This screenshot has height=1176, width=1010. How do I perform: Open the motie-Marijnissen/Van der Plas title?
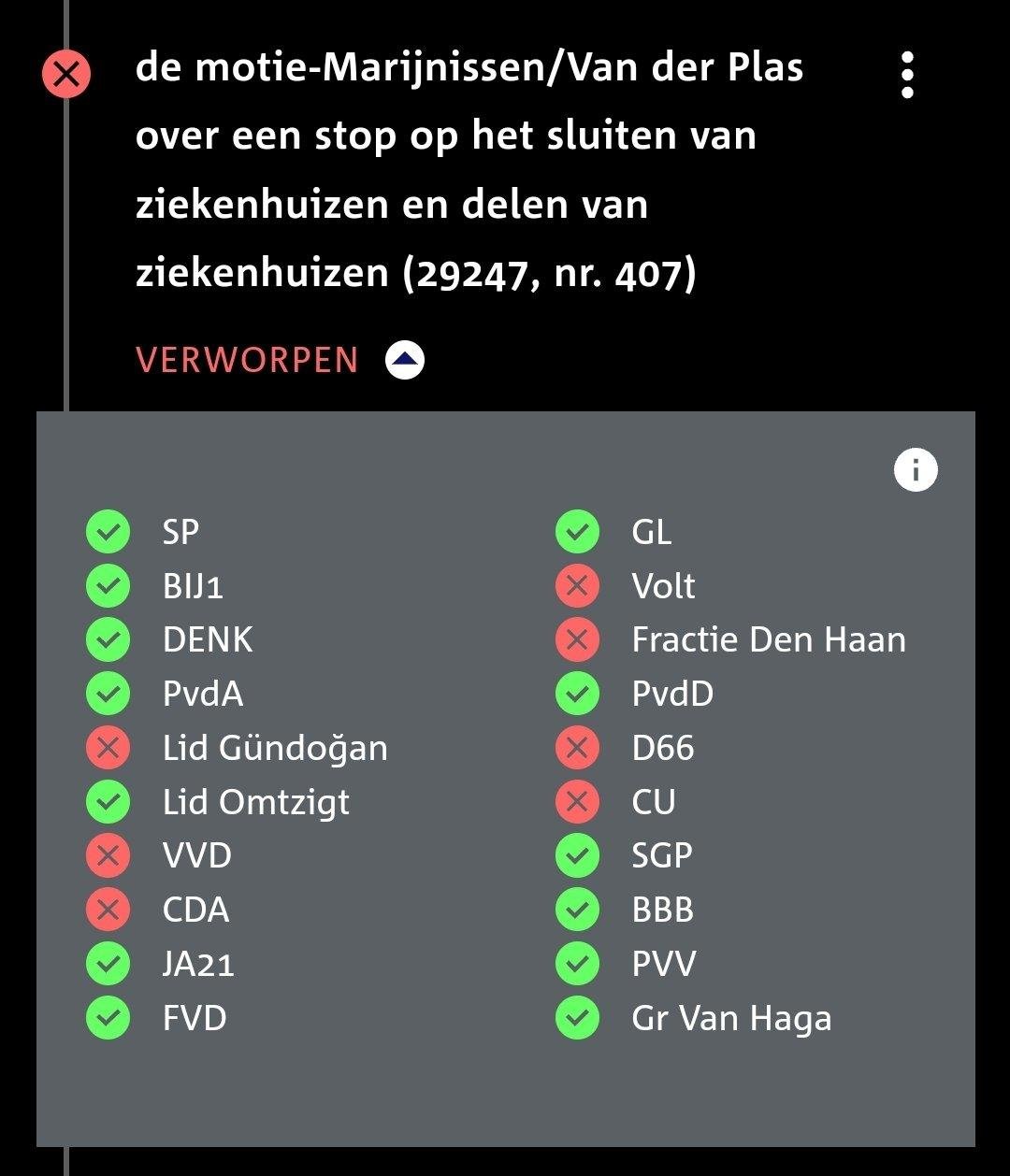[x=469, y=170]
